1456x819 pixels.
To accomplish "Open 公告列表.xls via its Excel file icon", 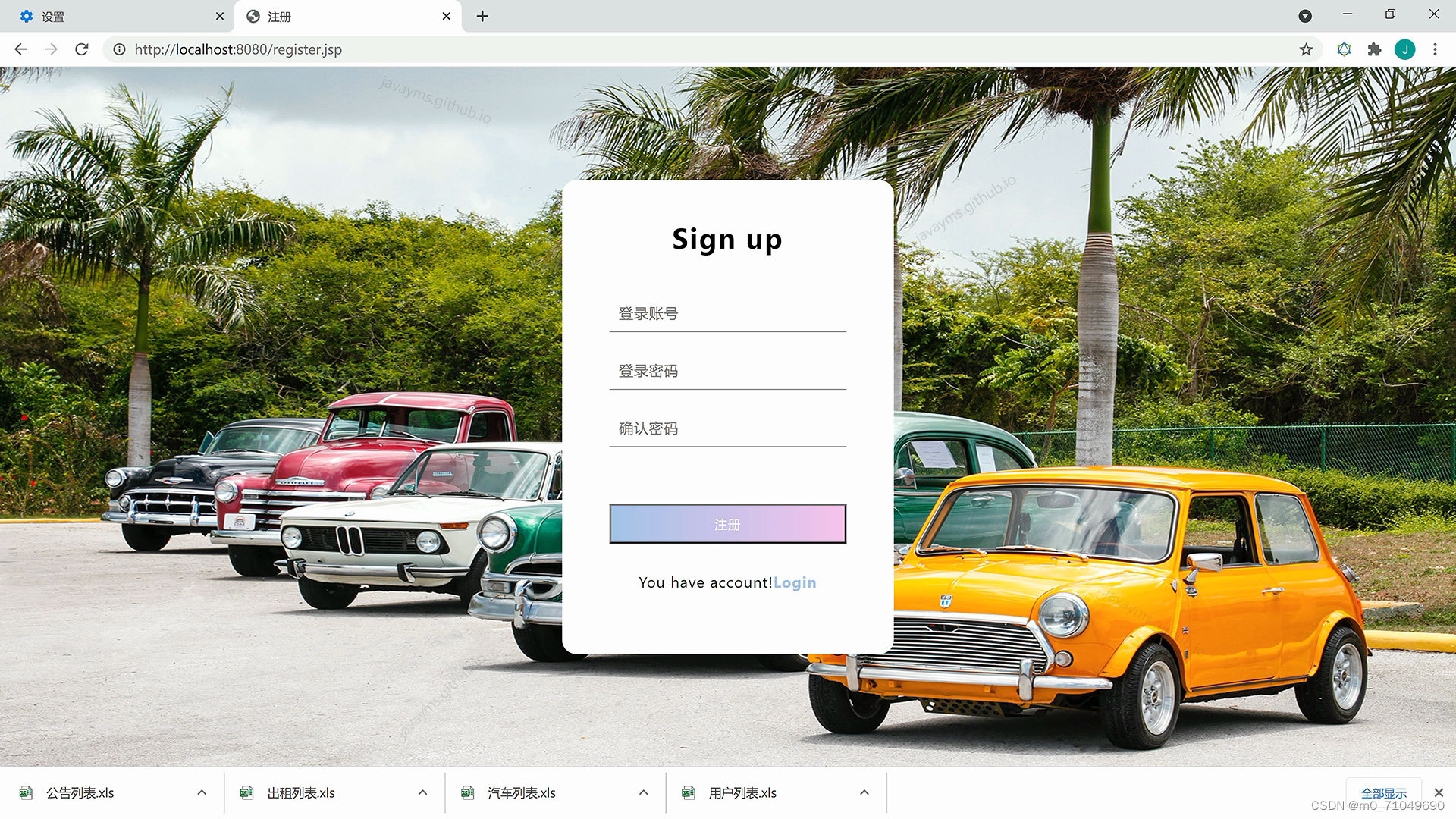I will point(27,792).
